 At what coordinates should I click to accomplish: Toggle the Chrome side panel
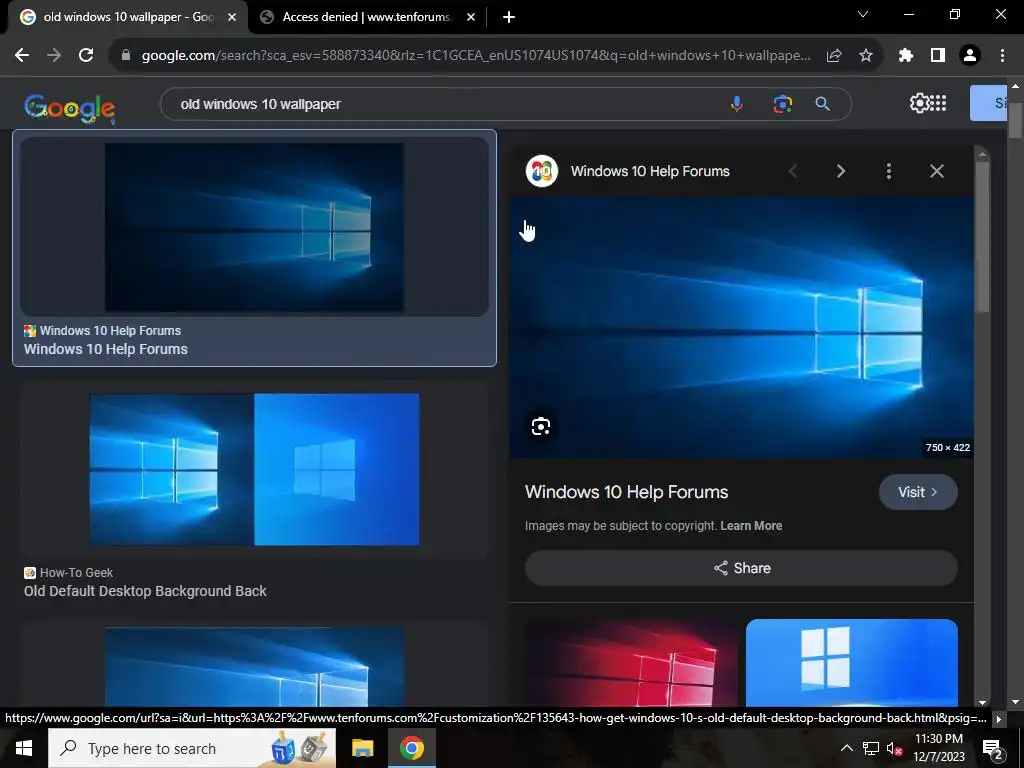tap(938, 56)
